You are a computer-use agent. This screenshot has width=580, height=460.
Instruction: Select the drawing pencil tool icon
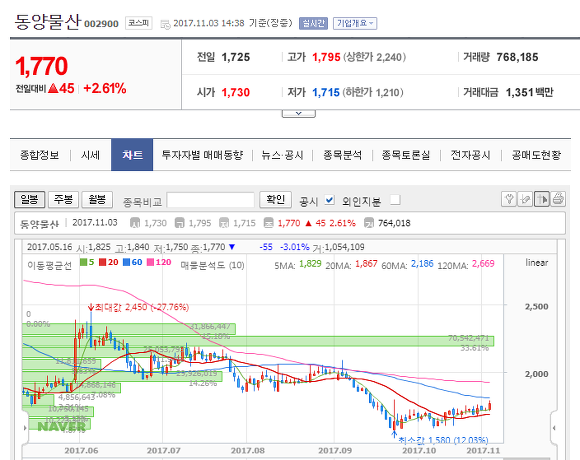525,199
